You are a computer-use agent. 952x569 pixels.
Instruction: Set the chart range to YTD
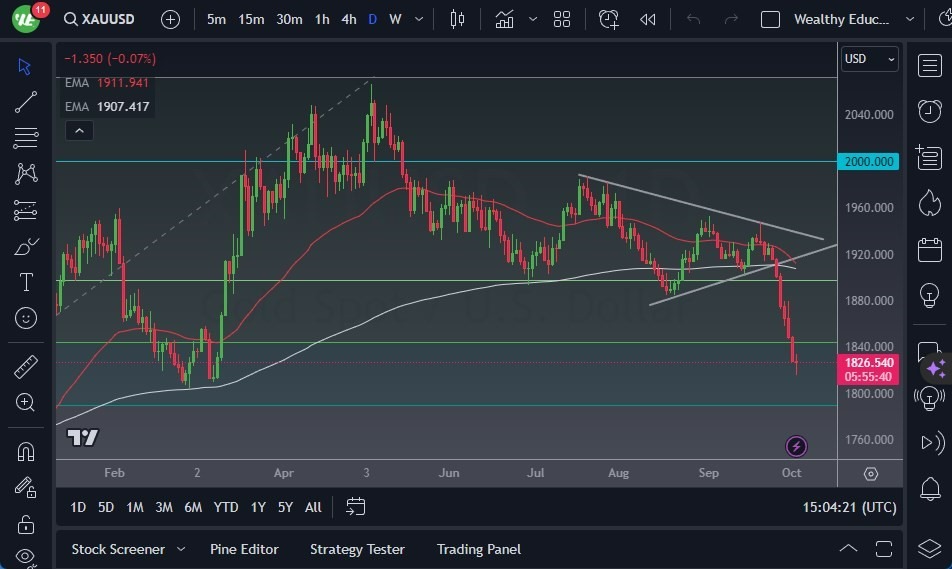click(226, 507)
